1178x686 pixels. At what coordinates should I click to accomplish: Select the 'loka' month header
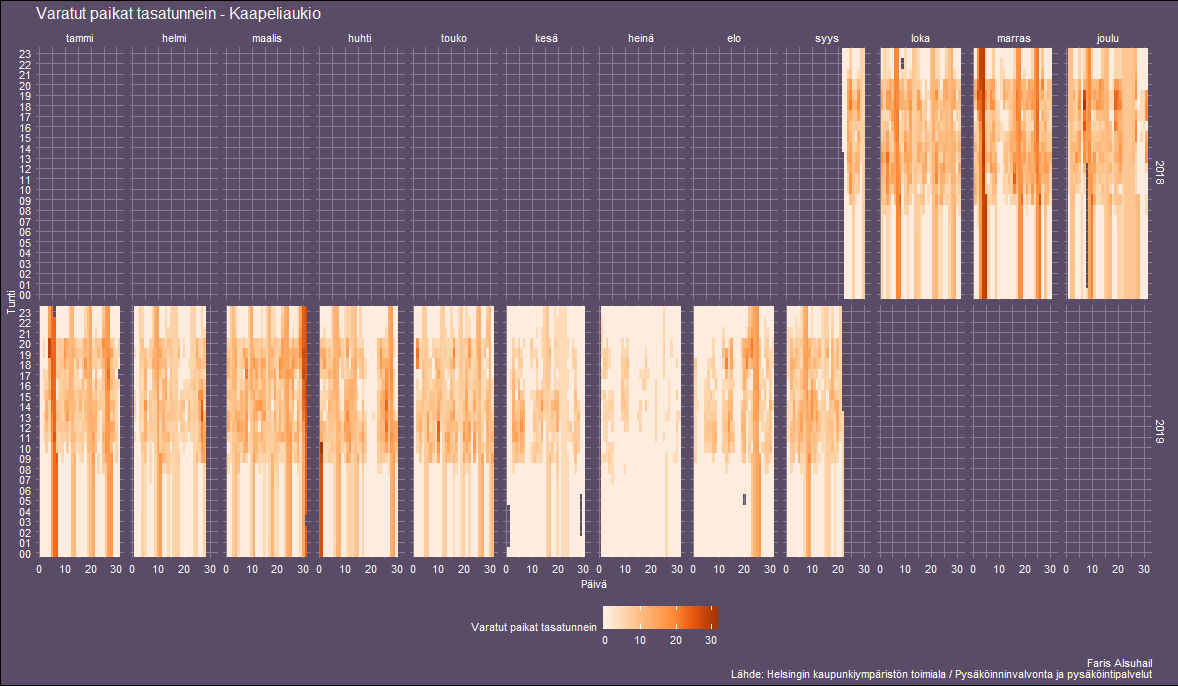[920, 39]
